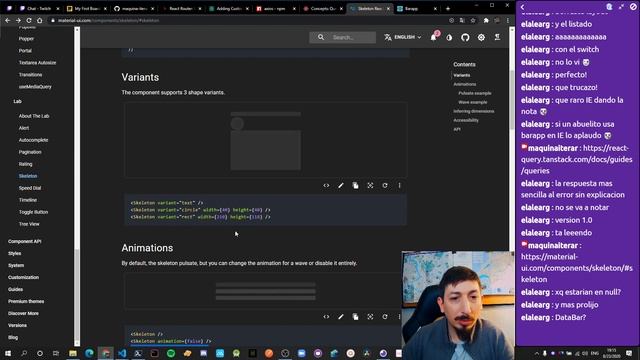The width and height of the screenshot is (640, 360).
Task: Reload page using browser refresh icon
Action: pos(29,20)
